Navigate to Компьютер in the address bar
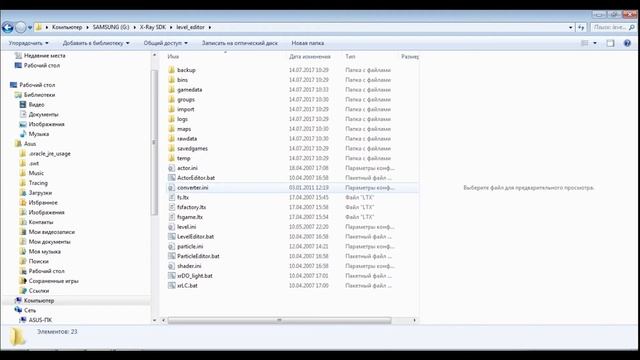 pyautogui.click(x=67, y=27)
